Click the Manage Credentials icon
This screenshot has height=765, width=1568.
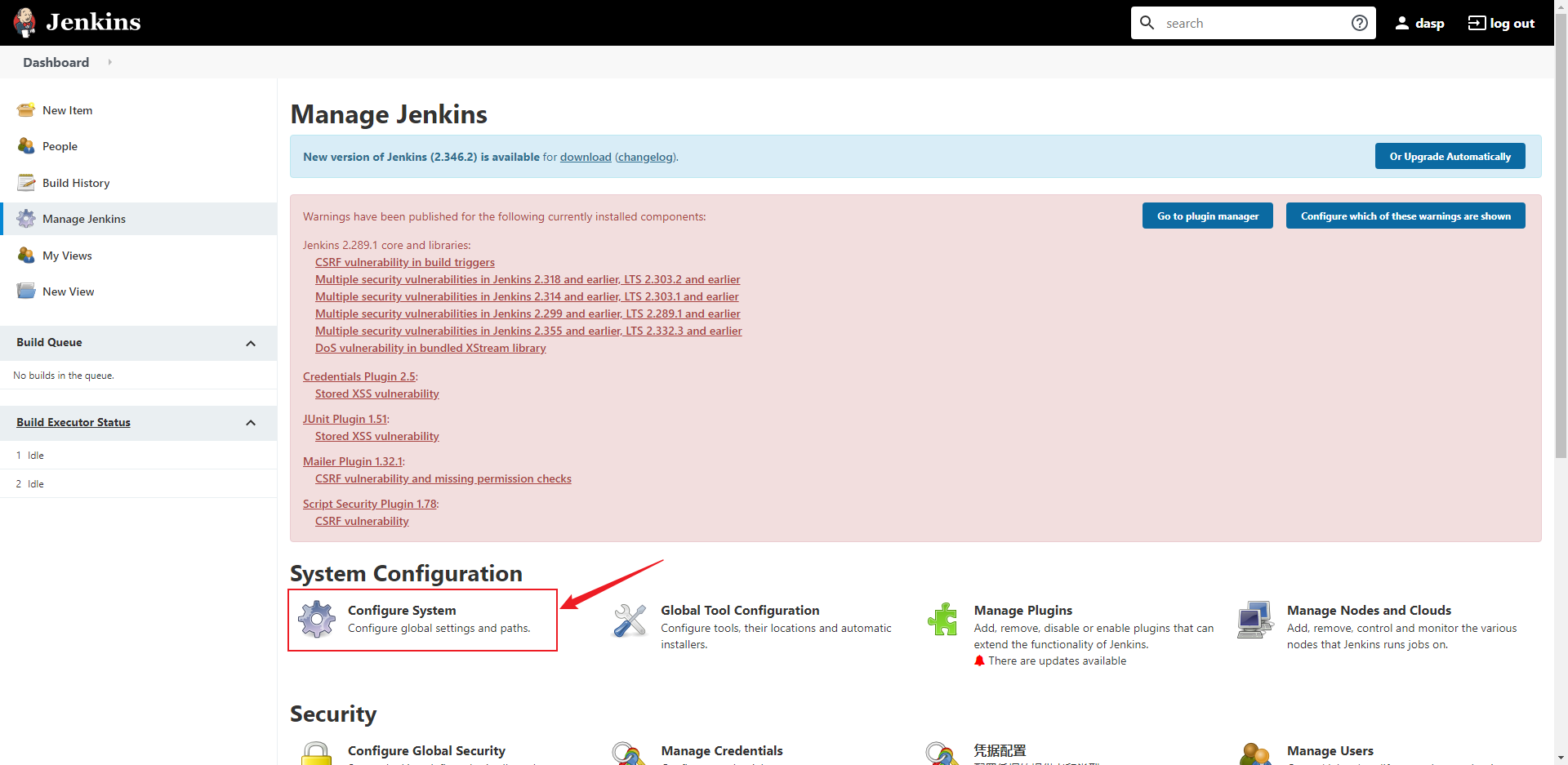tap(630, 754)
